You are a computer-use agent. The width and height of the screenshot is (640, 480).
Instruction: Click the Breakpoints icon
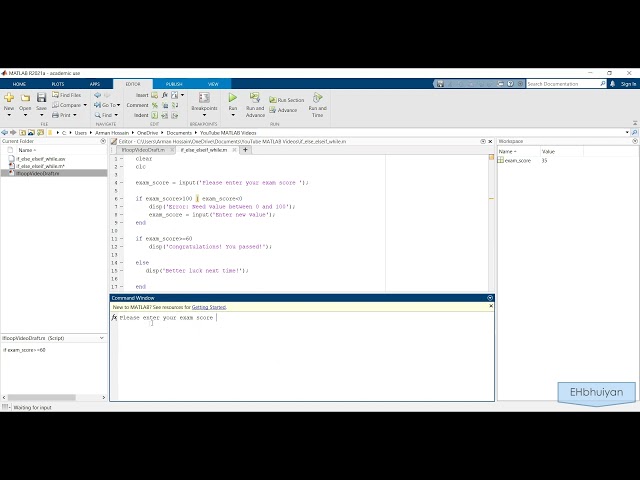click(204, 97)
